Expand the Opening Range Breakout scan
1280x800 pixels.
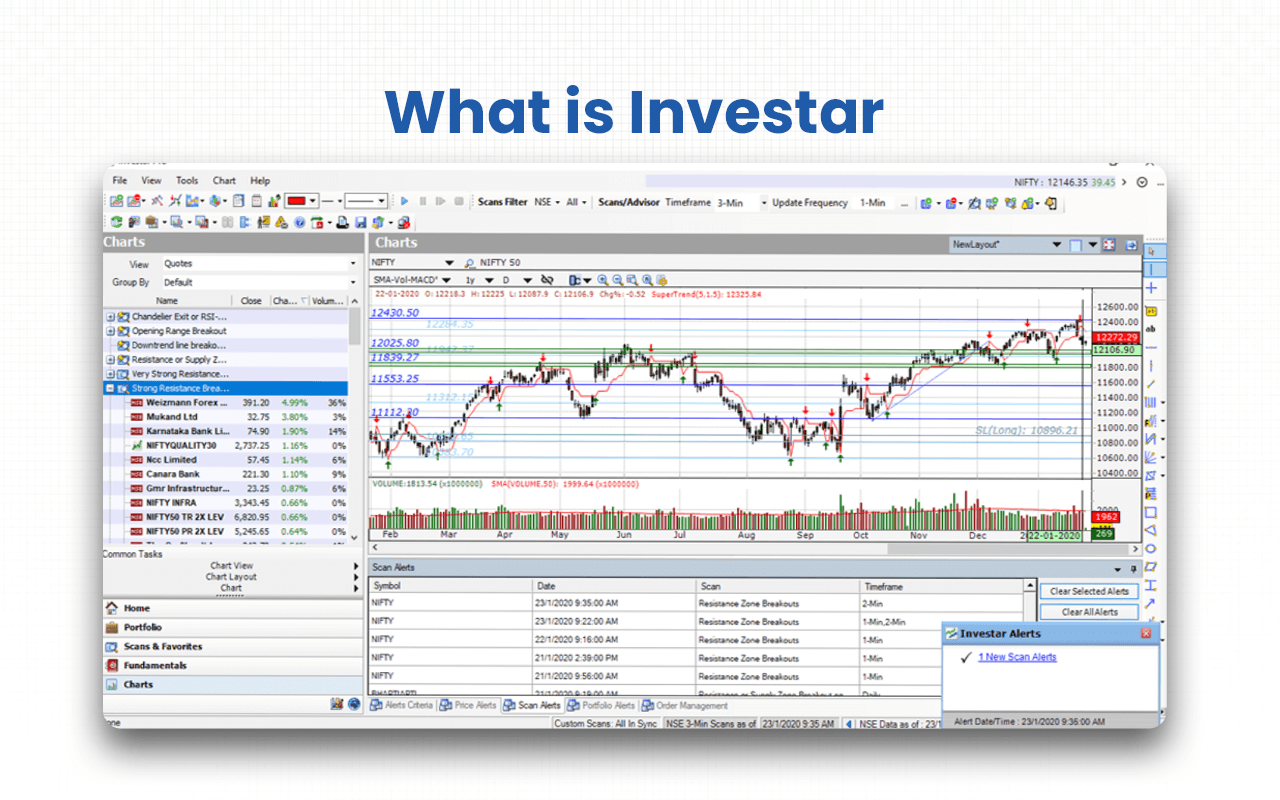111,331
